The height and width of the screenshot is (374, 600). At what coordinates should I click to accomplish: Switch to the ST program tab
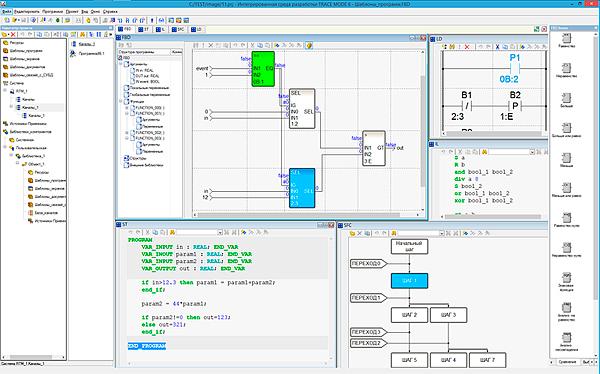coord(143,29)
